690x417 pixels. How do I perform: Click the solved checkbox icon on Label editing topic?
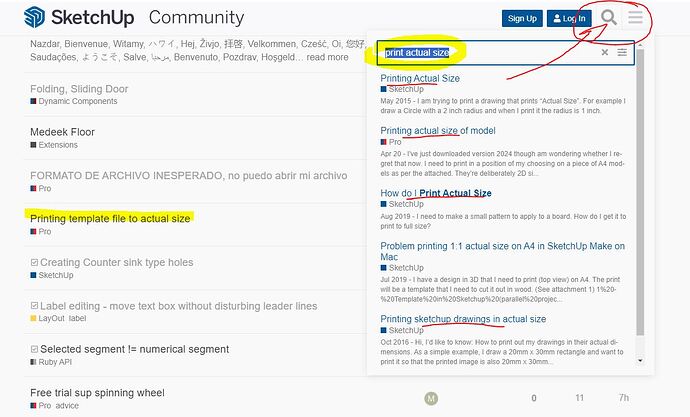(x=34, y=306)
